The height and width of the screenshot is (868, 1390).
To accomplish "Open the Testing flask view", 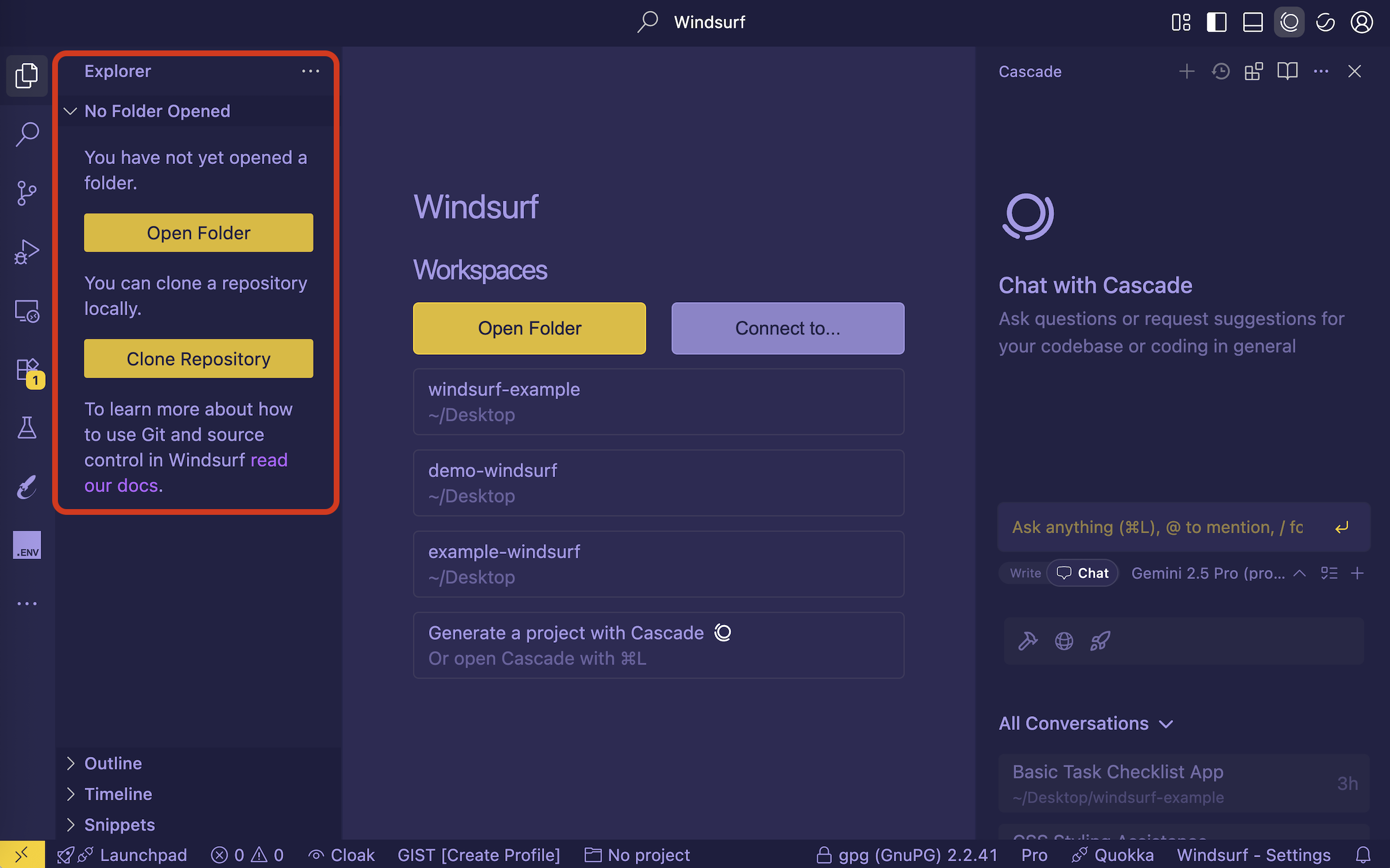I will point(26,428).
